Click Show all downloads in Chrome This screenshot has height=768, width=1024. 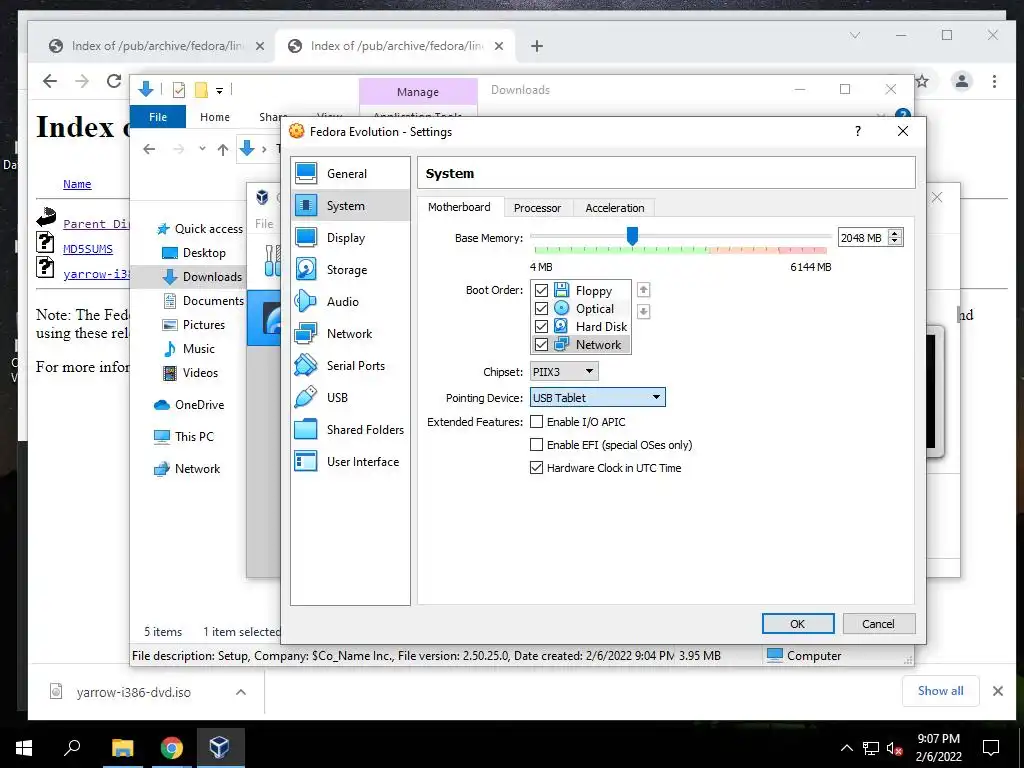pos(940,691)
